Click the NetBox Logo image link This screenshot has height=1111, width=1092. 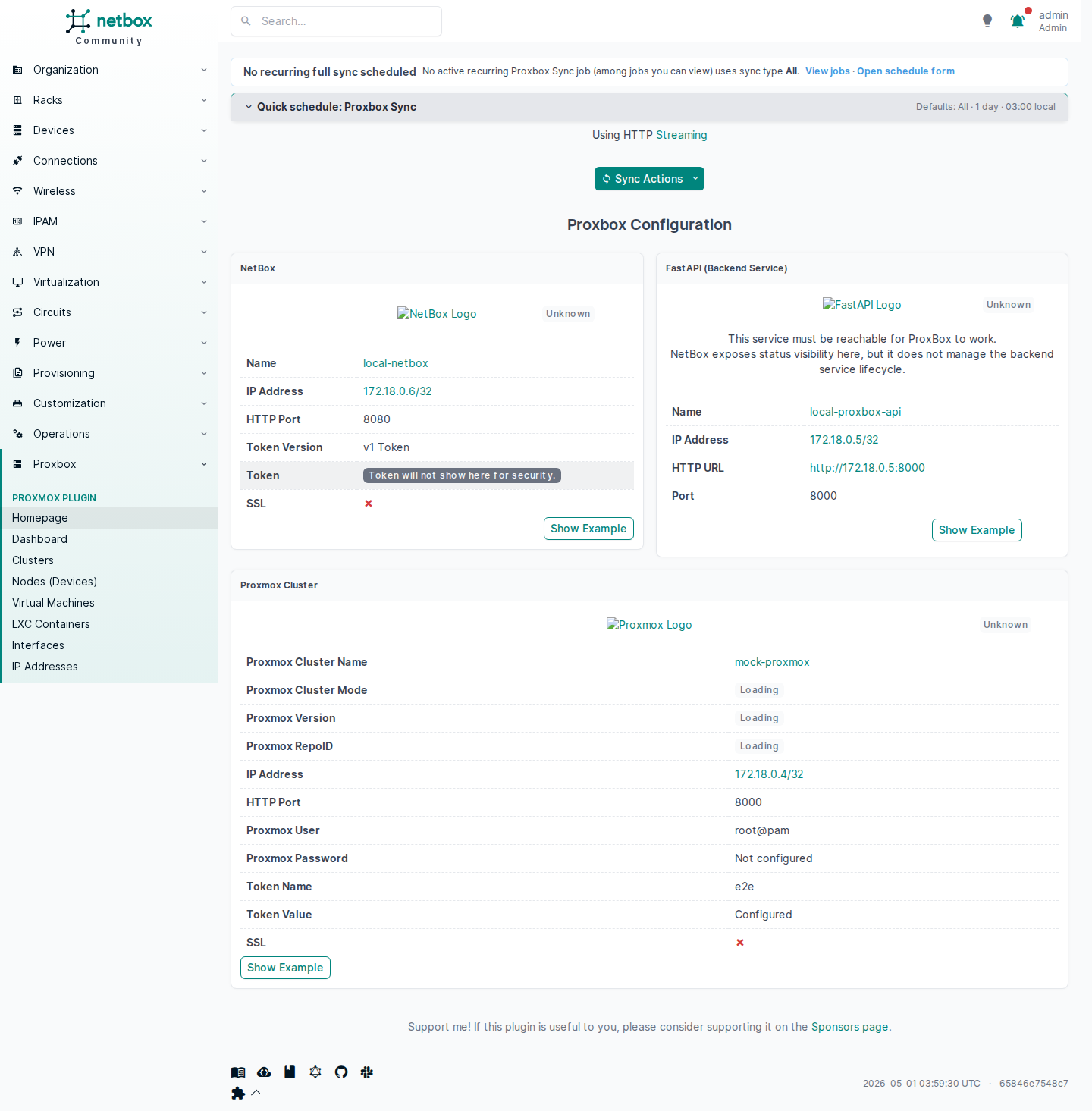437,314
